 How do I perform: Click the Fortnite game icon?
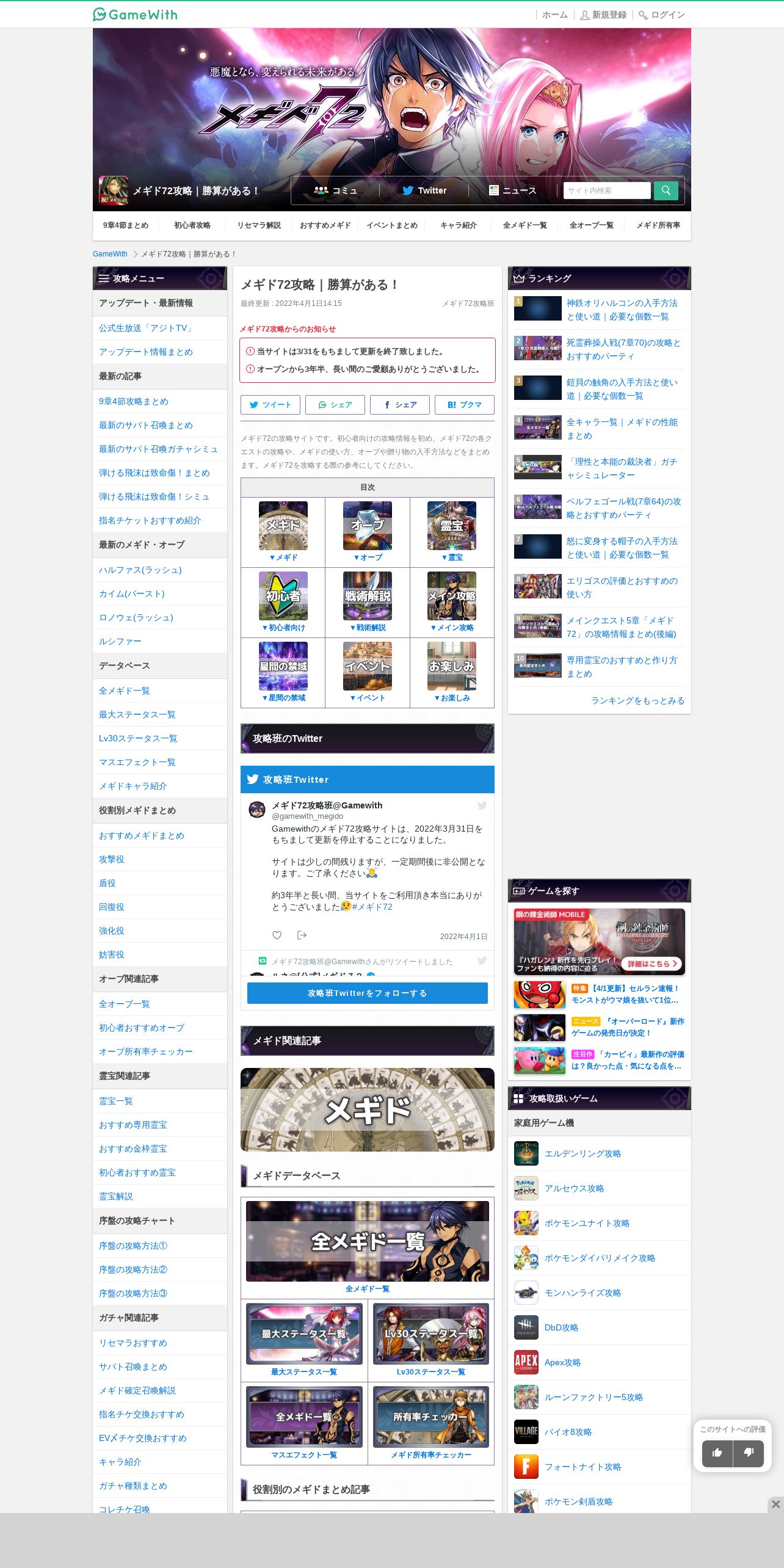point(526,1467)
